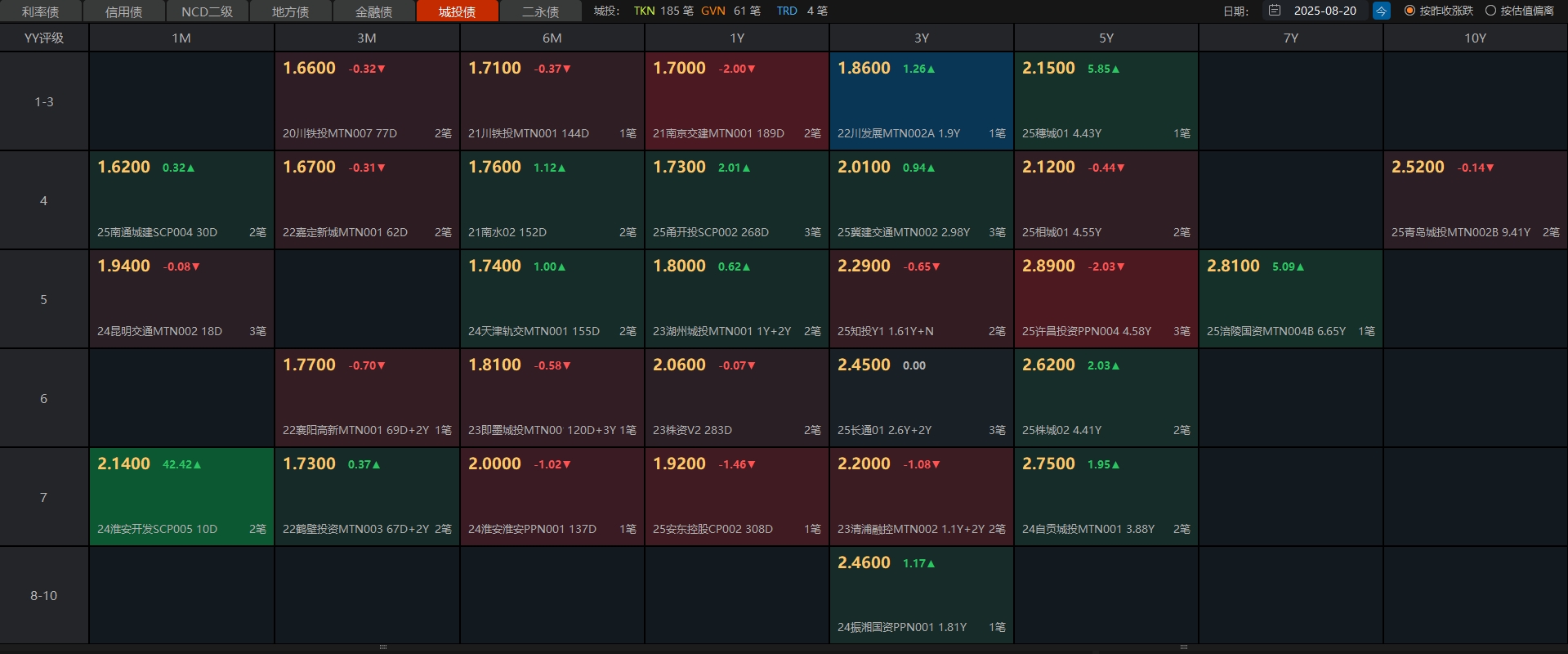The image size is (1568, 654).
Task: Open 25知投Y1 1.61Y+N cell
Action: 922,299
